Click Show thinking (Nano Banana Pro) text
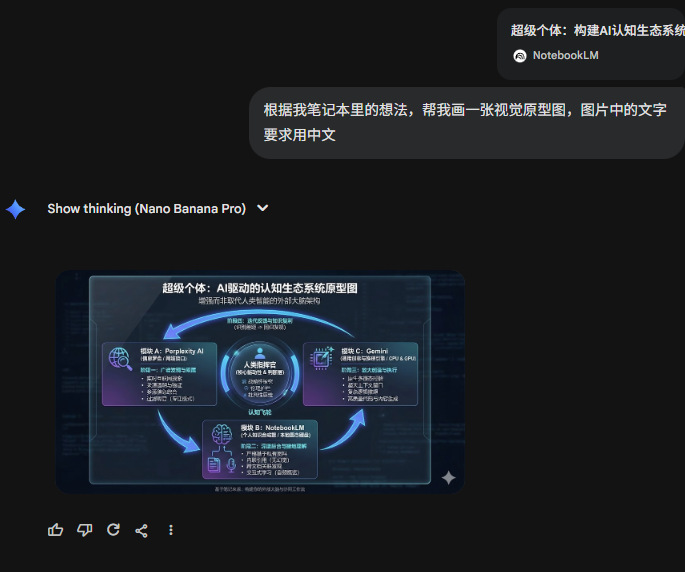 pos(146,209)
